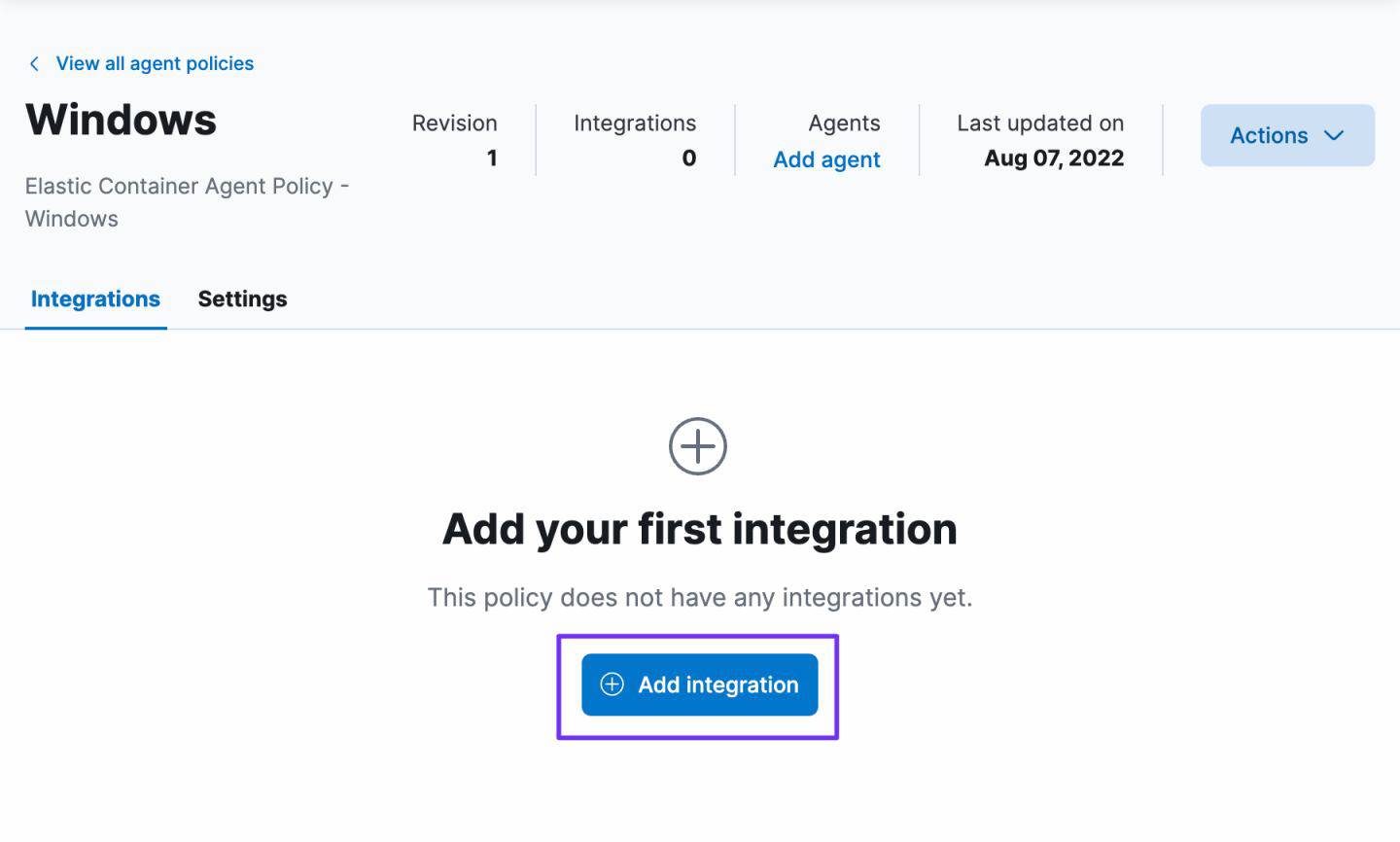The width and height of the screenshot is (1400, 842).
Task: Click the Elastic Container Agent Policy description
Action: [x=186, y=202]
